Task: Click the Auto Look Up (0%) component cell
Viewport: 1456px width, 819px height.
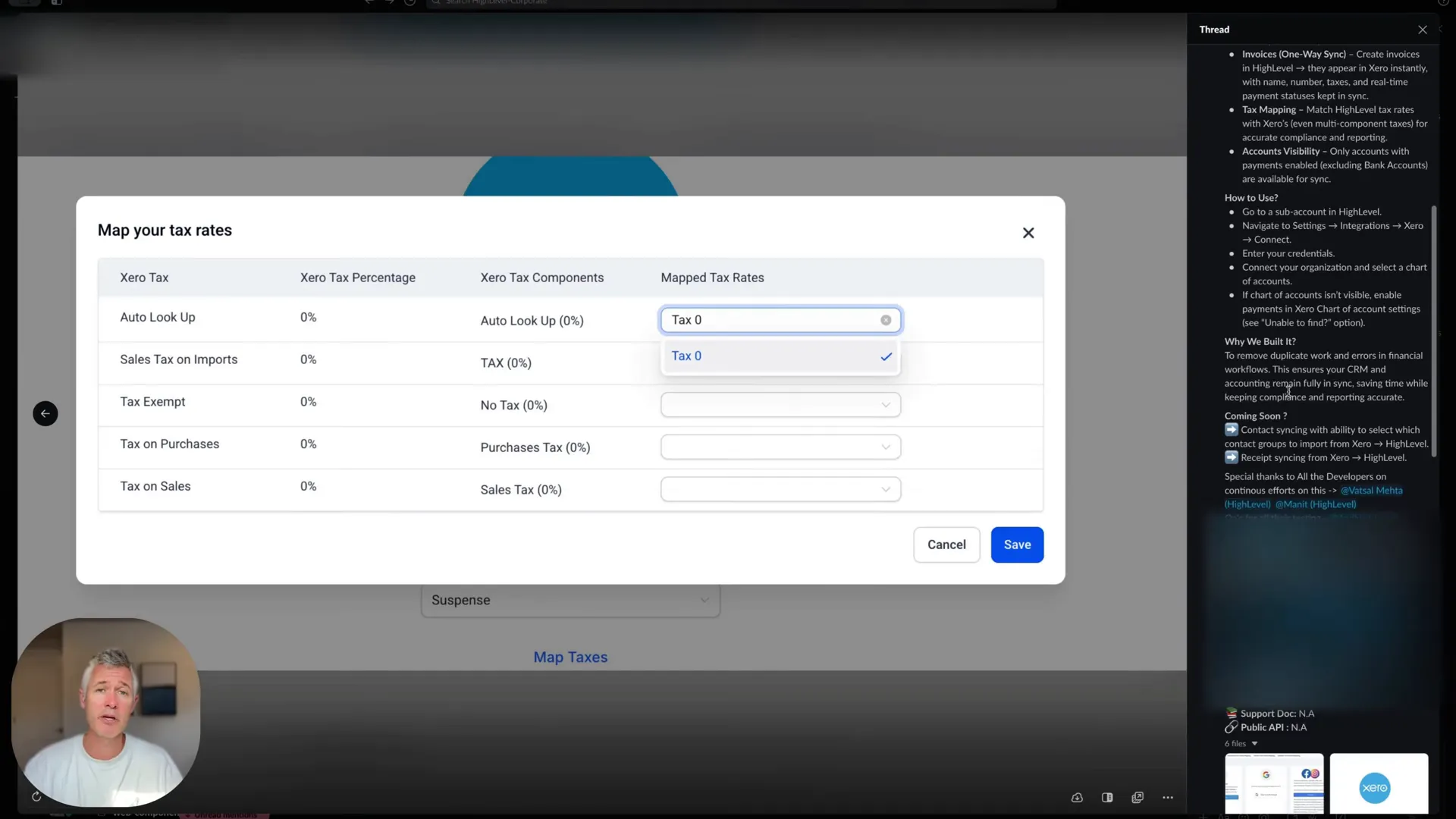Action: pos(532,321)
